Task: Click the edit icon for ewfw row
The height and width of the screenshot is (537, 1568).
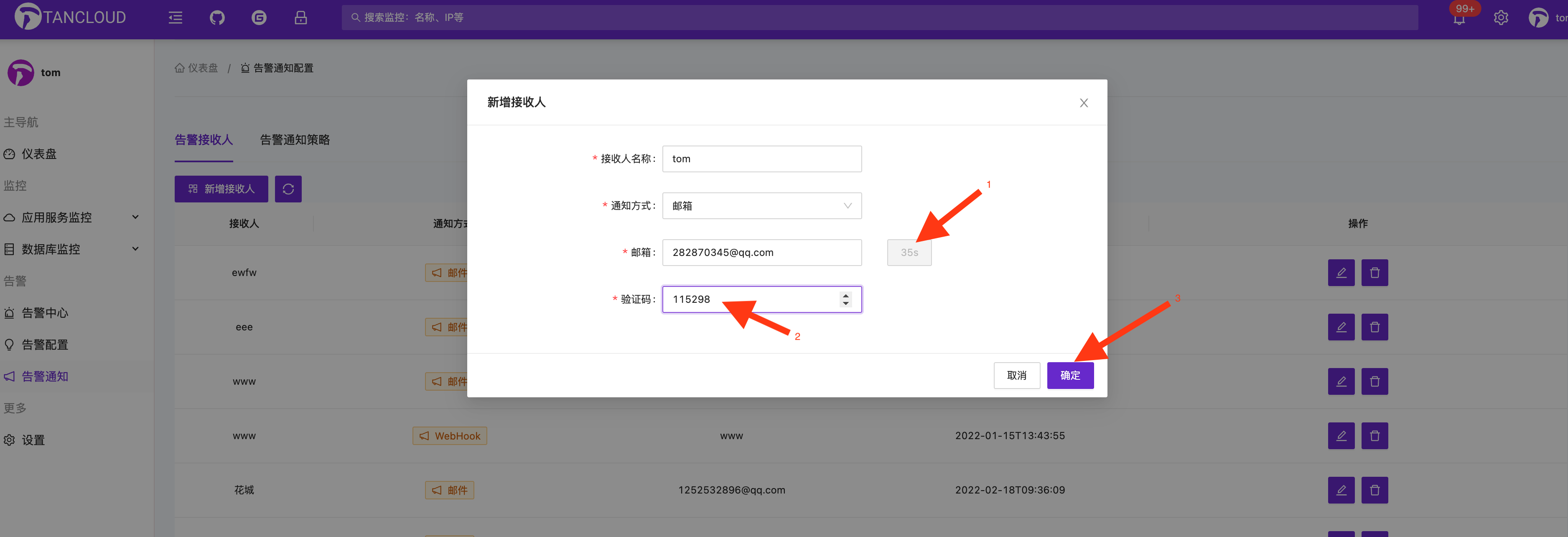Action: (x=1341, y=273)
